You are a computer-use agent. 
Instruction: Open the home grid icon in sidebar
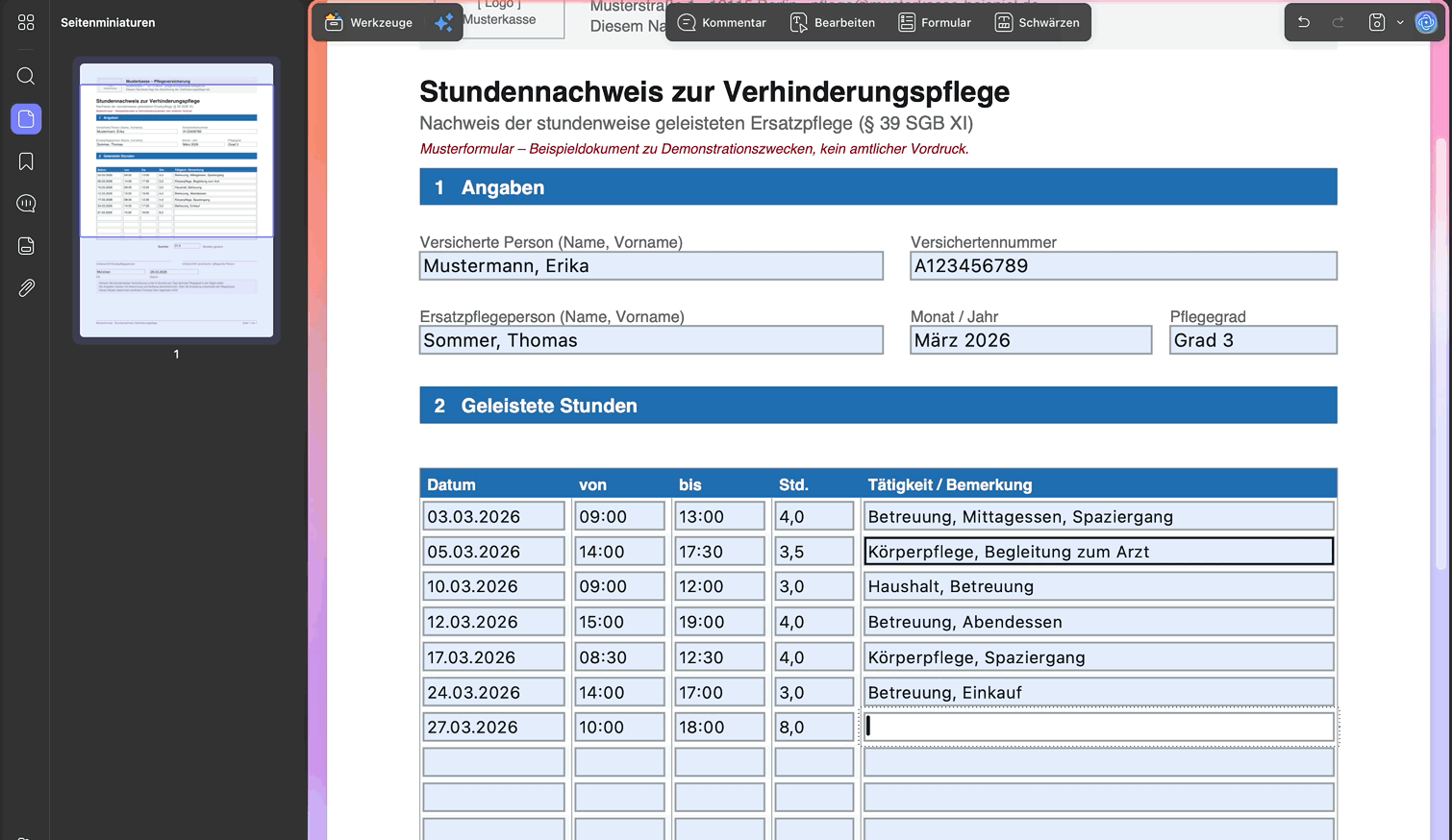point(26,22)
